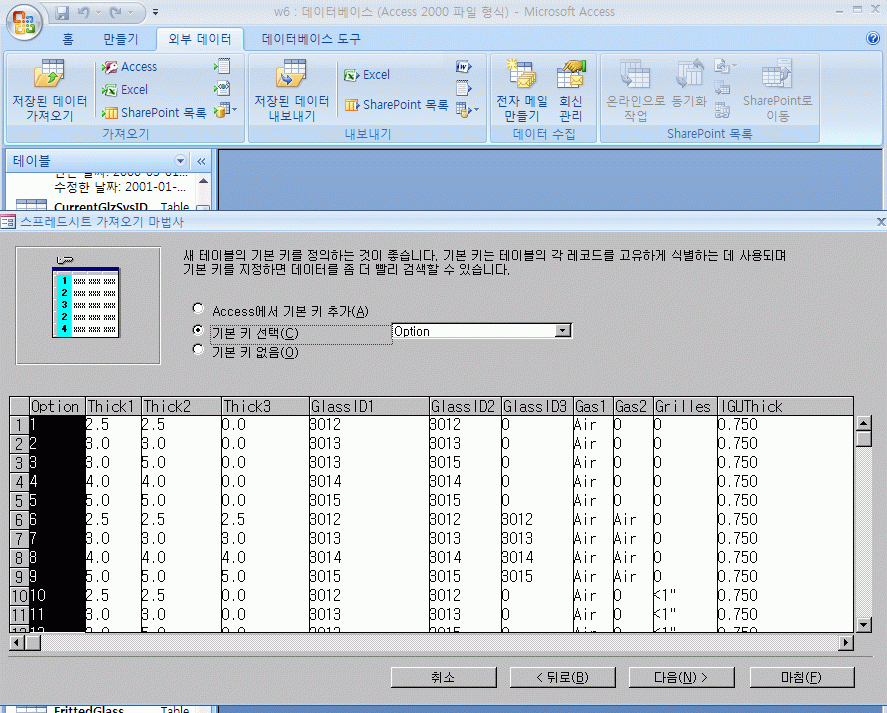
Task: Click 저장된 데이터 가져오기 import icon
Action: (x=49, y=75)
